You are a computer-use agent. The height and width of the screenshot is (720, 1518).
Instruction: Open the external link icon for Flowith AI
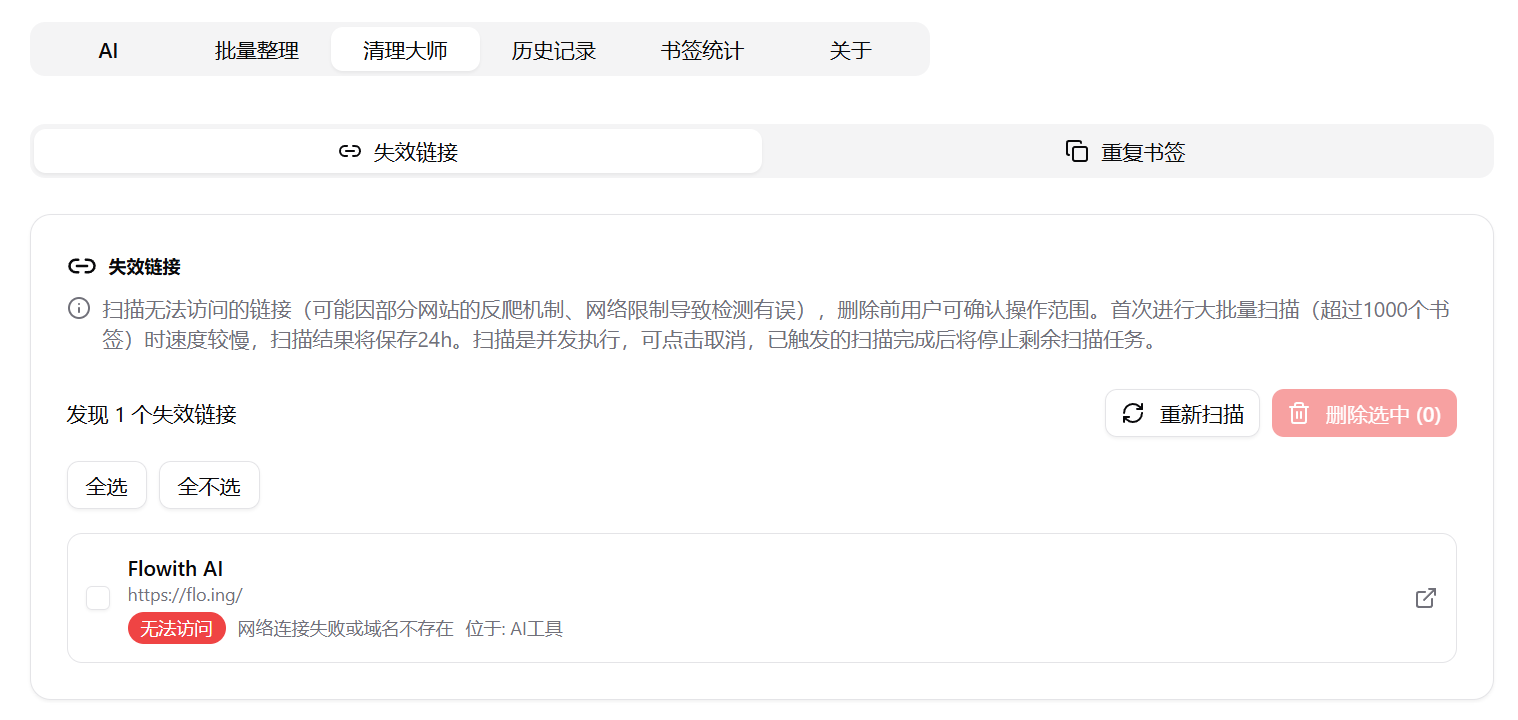(1426, 598)
